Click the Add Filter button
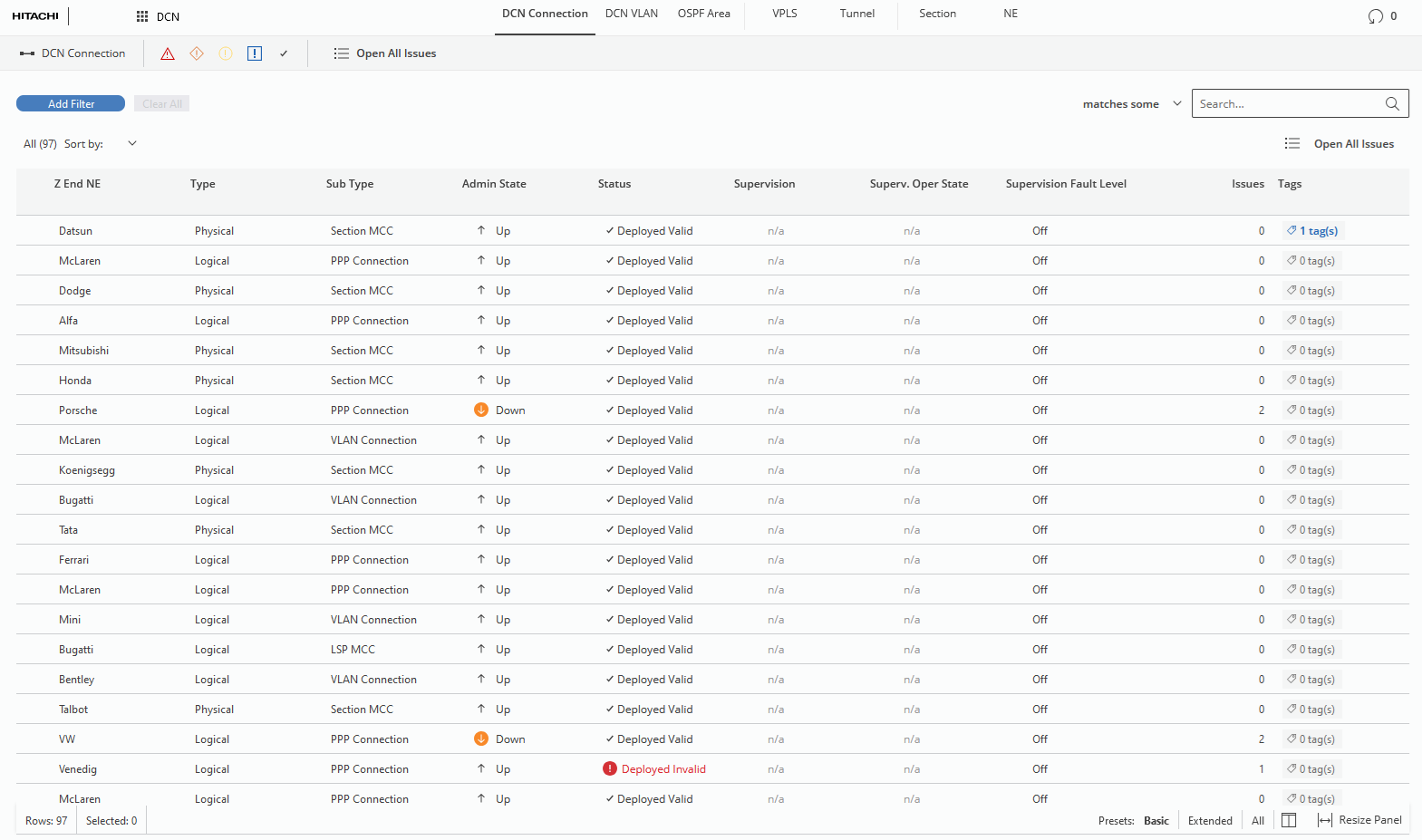 pos(71,103)
